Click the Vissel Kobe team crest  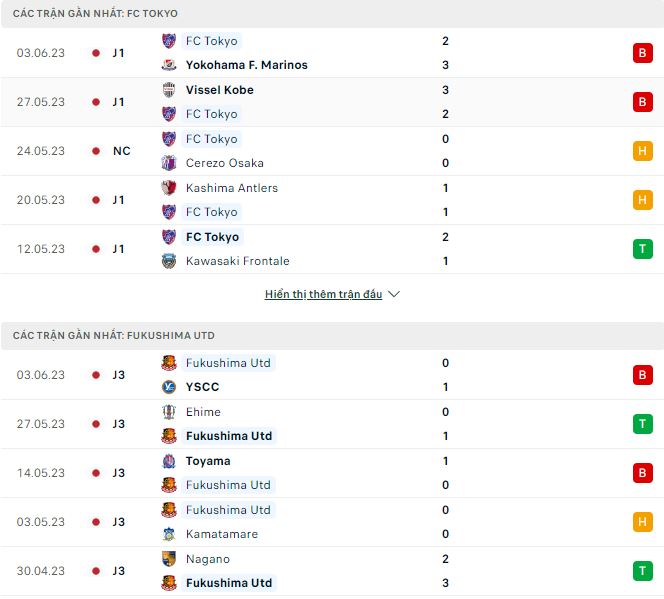[x=169, y=90]
